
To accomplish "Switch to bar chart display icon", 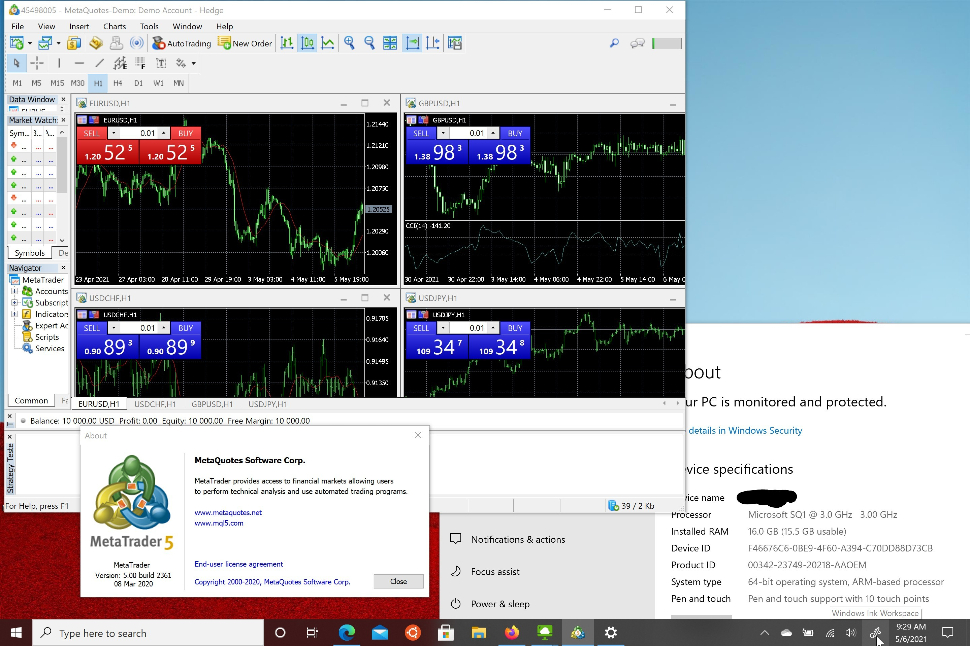I will pos(287,43).
